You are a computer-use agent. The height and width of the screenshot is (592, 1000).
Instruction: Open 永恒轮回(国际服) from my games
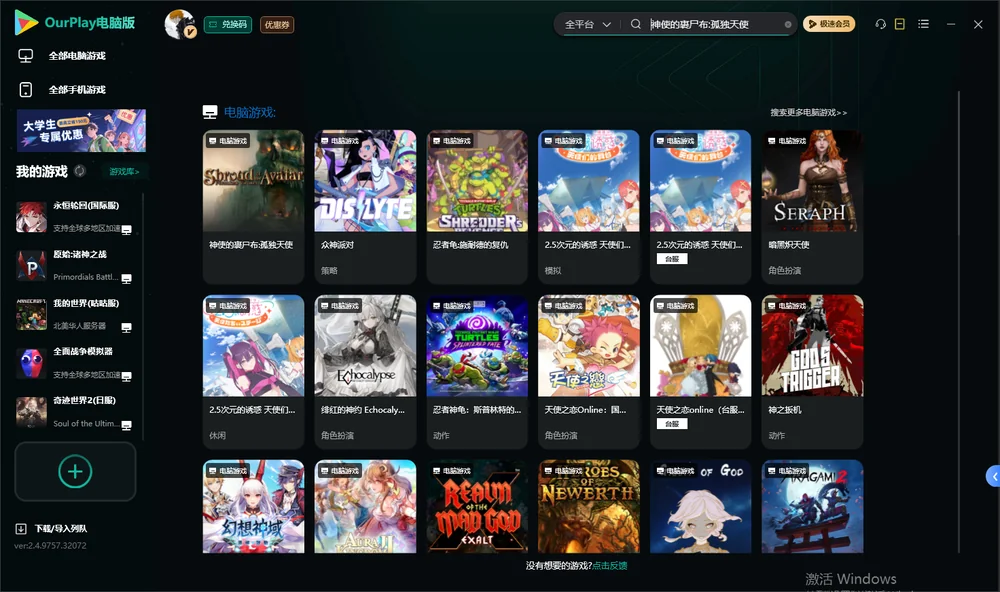75,217
